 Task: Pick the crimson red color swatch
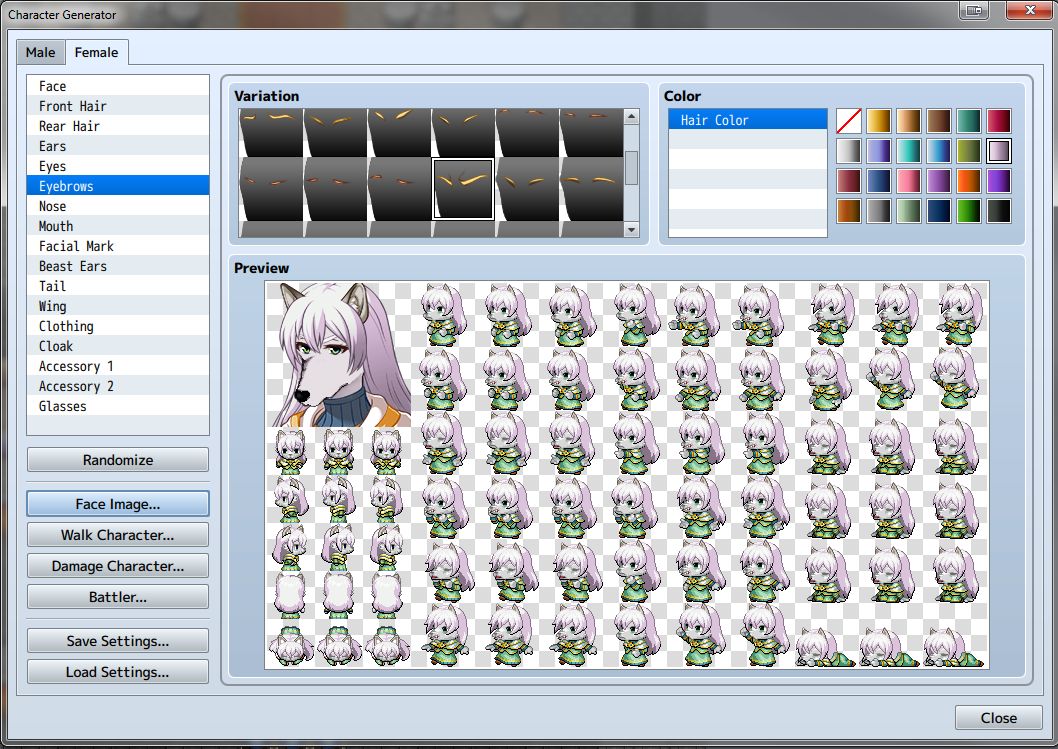click(999, 121)
